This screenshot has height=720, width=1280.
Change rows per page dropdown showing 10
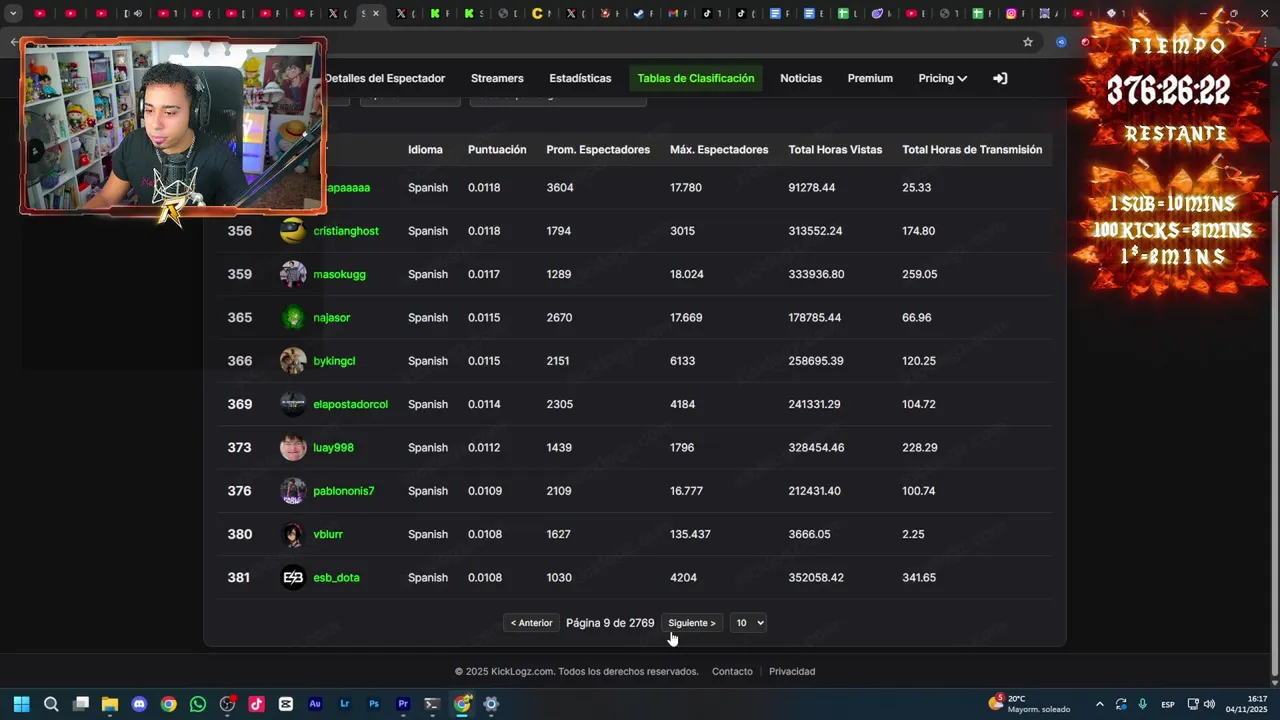[748, 623]
